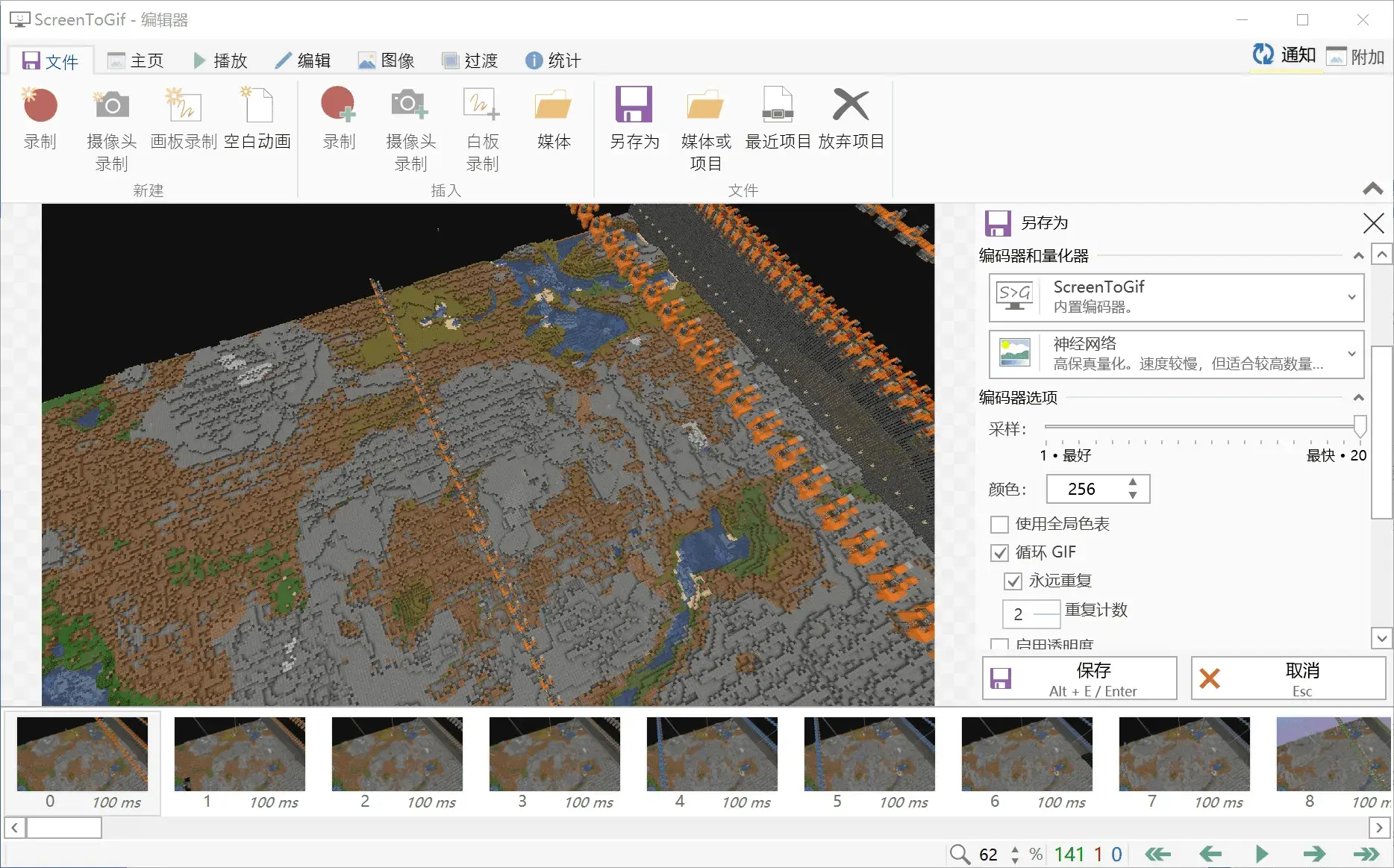The image size is (1394, 868).
Task: Open 附加 extras button
Action: pos(1355,57)
